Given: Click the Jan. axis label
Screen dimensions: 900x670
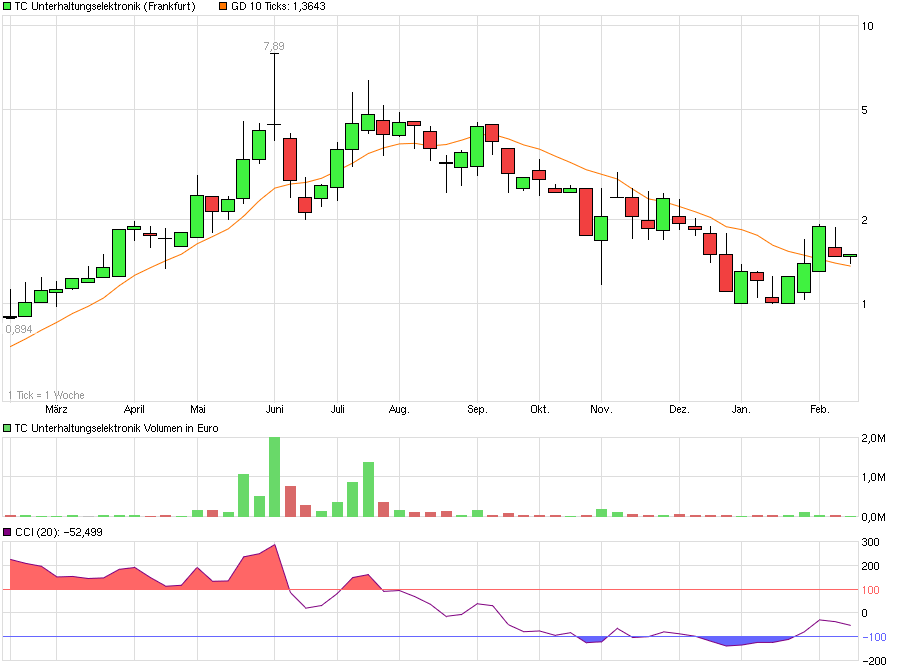Looking at the screenshot, I should click(741, 409).
